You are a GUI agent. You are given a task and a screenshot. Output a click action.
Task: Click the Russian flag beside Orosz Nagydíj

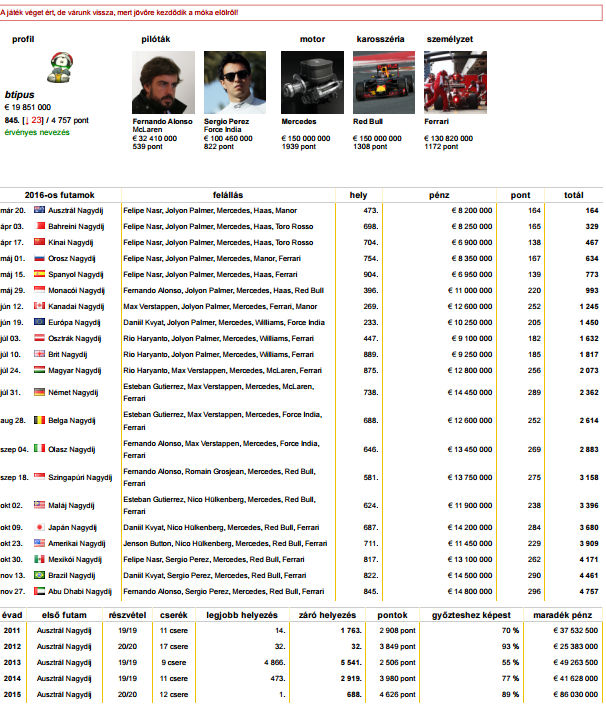coord(39,258)
